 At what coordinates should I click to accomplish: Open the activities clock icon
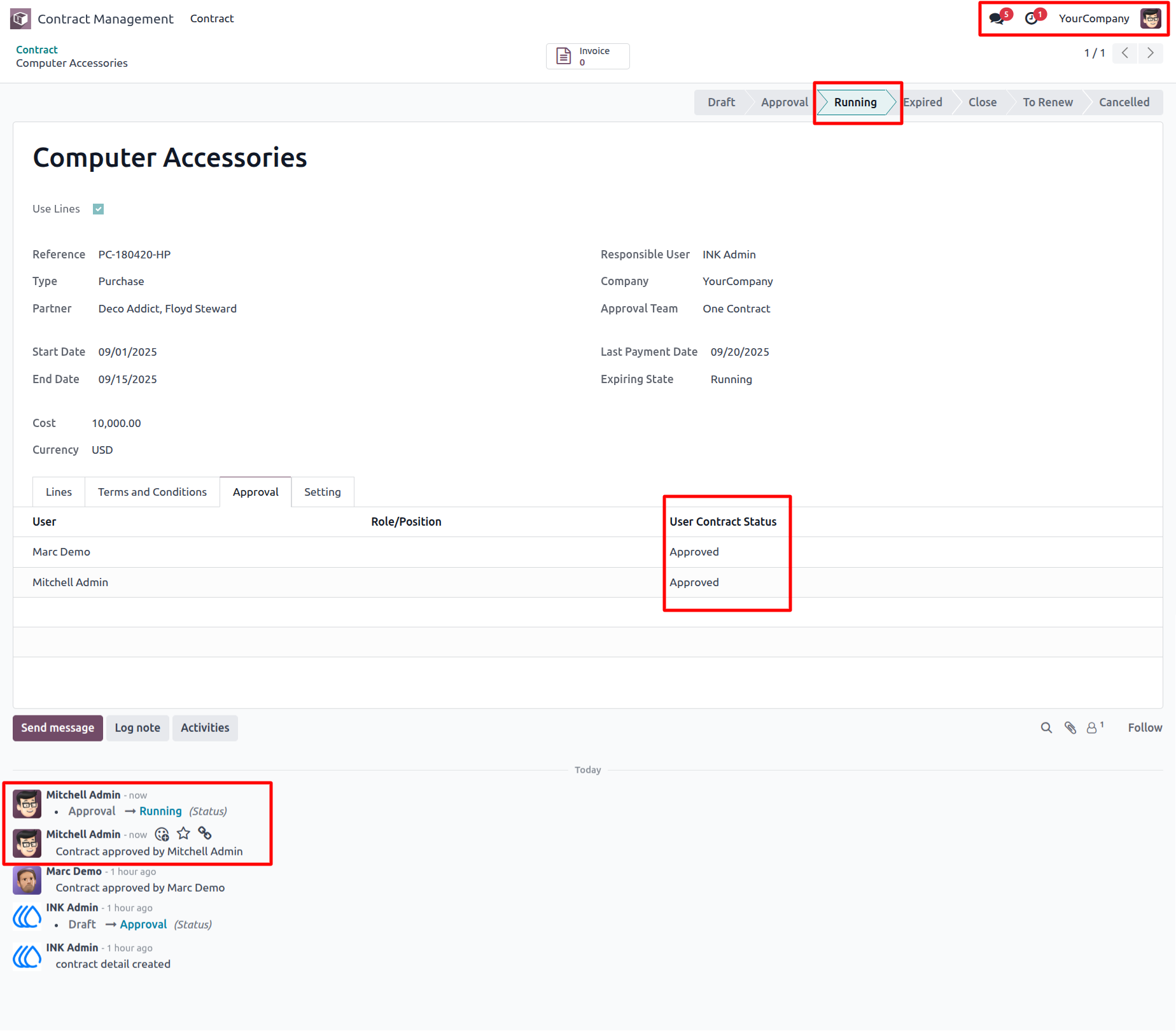pos(1031,18)
